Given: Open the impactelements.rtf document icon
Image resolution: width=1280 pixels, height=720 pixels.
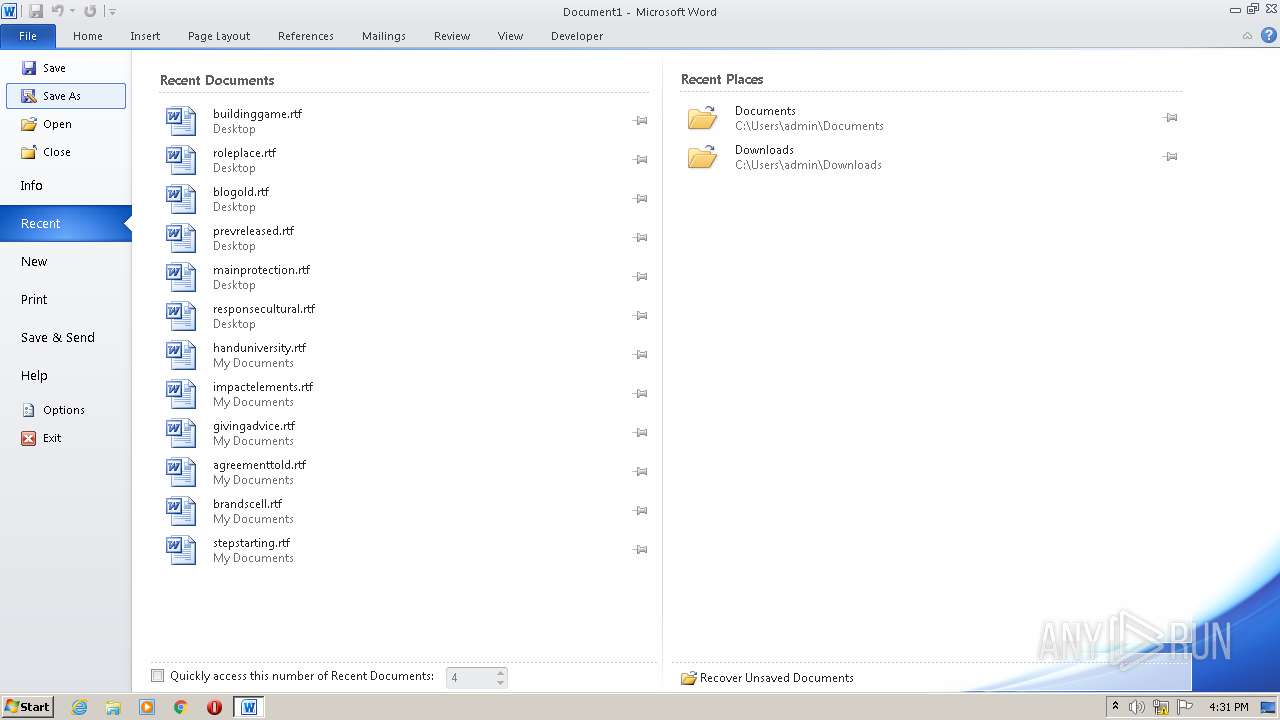Looking at the screenshot, I should (181, 394).
